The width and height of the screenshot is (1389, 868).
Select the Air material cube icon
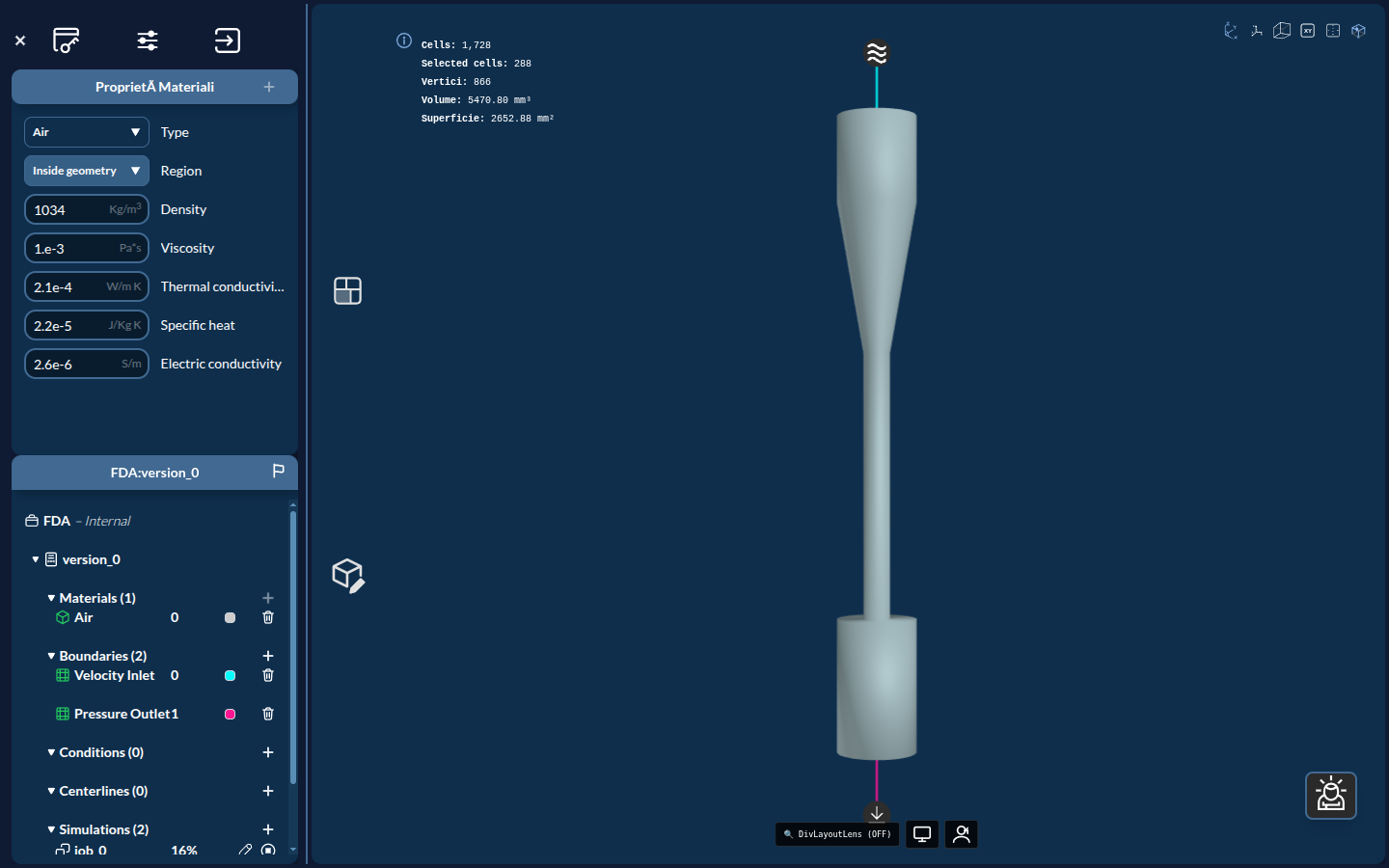63,617
